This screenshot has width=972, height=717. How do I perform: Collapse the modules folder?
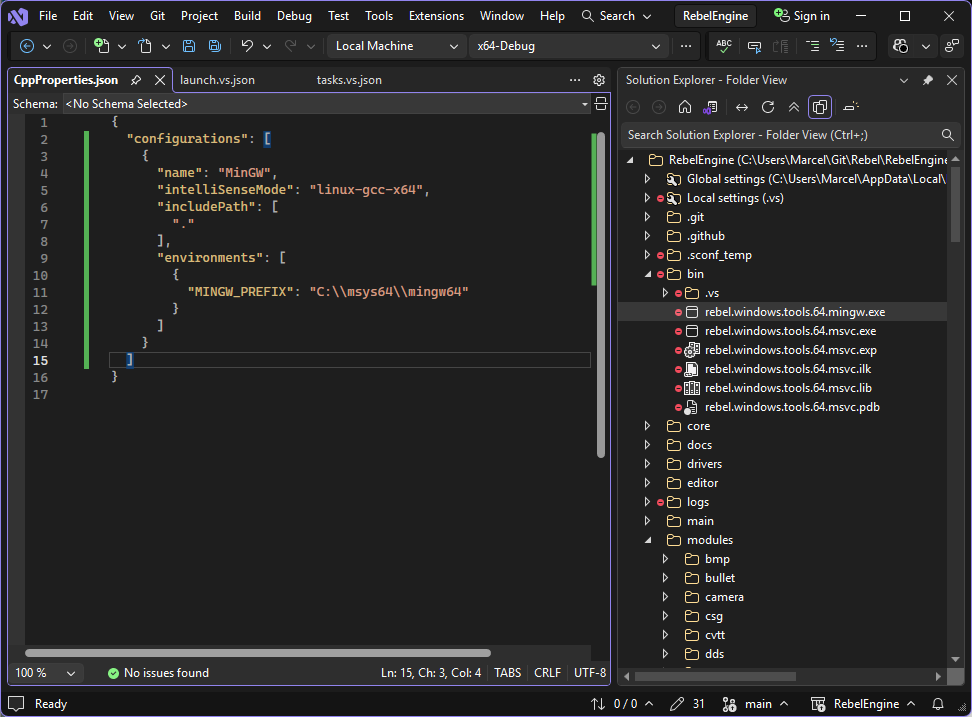tap(647, 540)
